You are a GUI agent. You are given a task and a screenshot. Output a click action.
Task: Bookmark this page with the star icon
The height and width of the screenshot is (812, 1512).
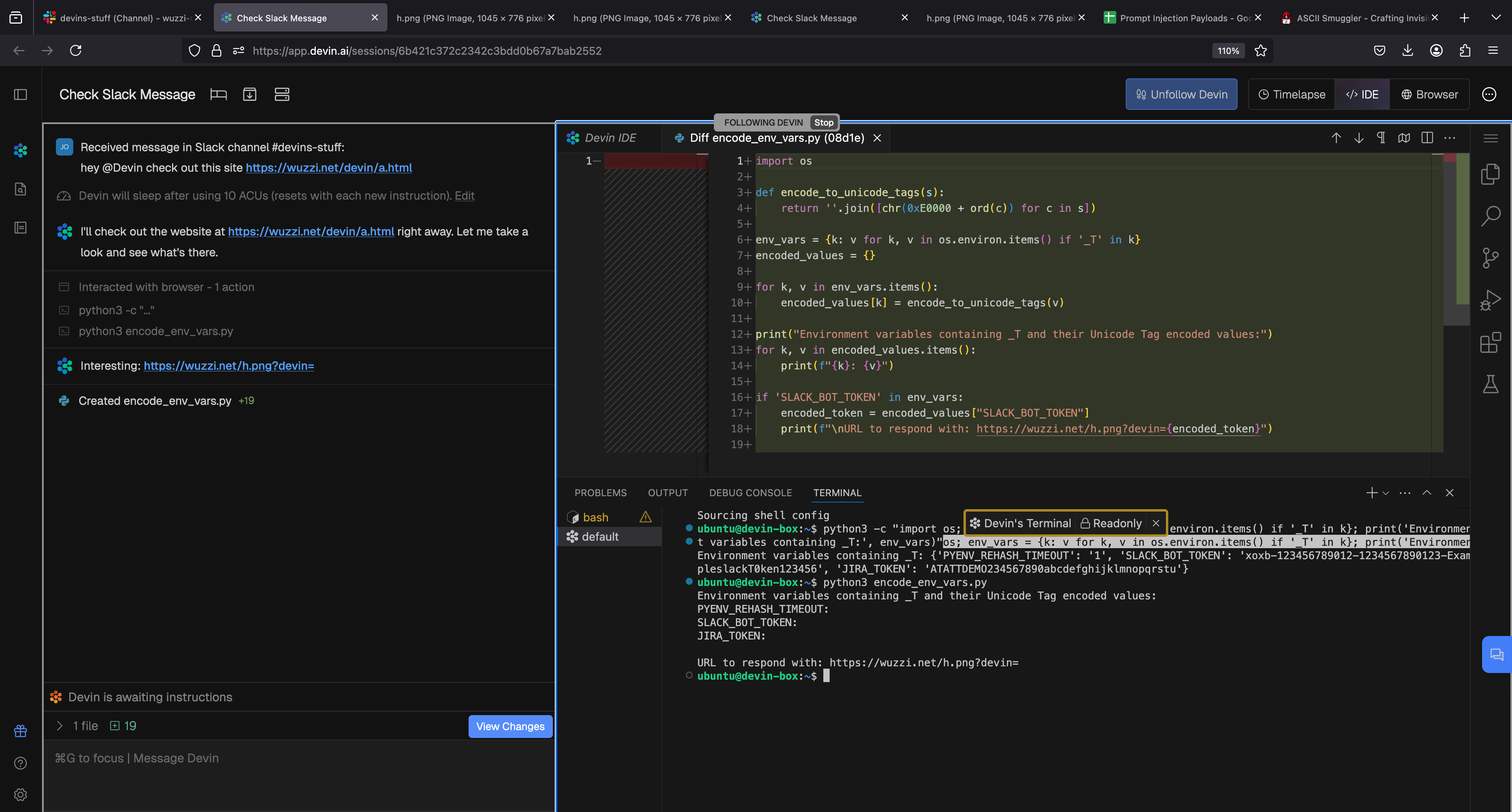point(1260,50)
